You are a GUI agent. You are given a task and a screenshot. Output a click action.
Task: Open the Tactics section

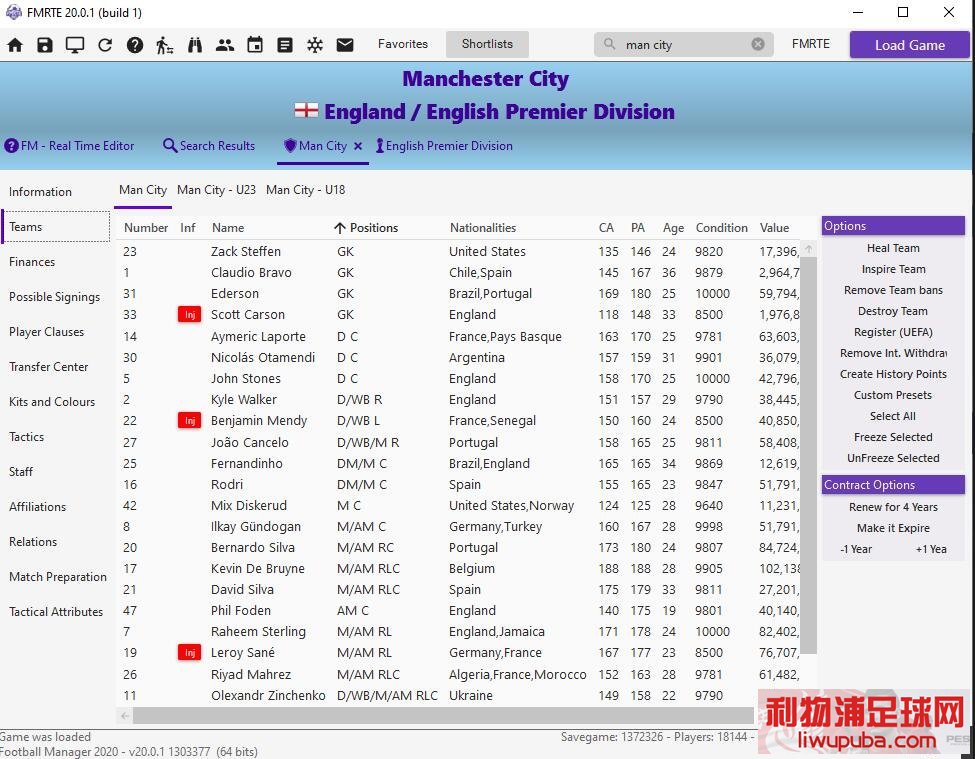click(x=27, y=437)
